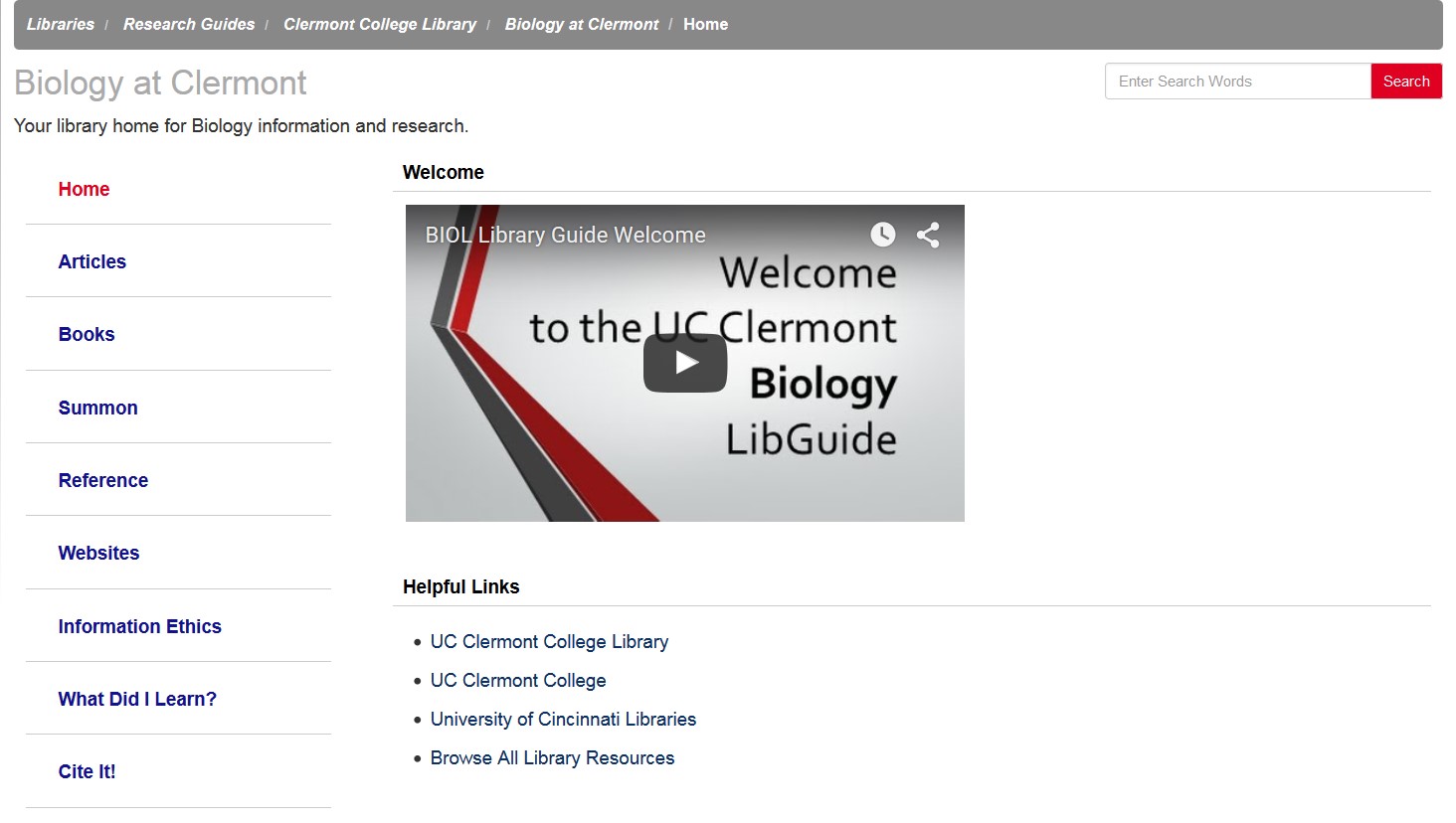Open the BIOL Library Guide Welcome video title
This screenshot has width=1456, height=823.
564,235
